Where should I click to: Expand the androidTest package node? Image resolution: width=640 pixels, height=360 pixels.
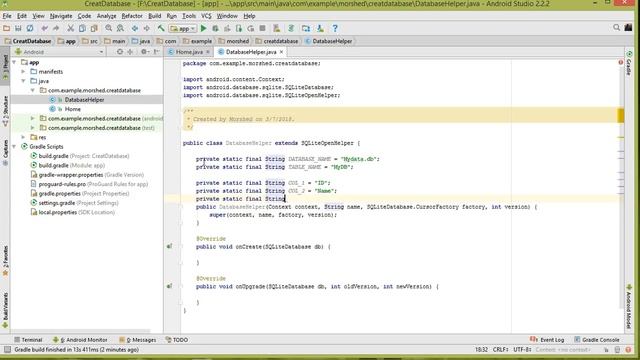click(33, 119)
